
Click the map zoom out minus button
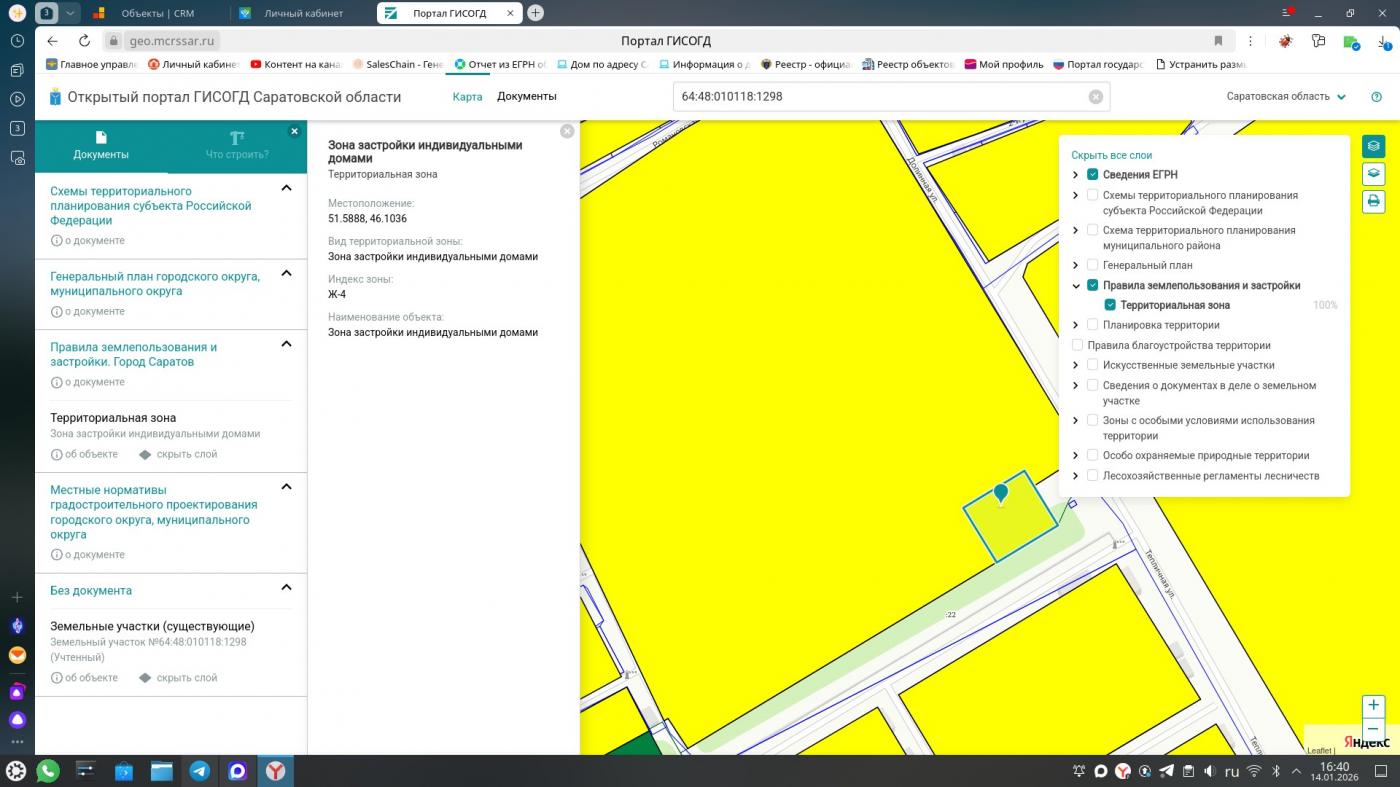pyautogui.click(x=1373, y=729)
